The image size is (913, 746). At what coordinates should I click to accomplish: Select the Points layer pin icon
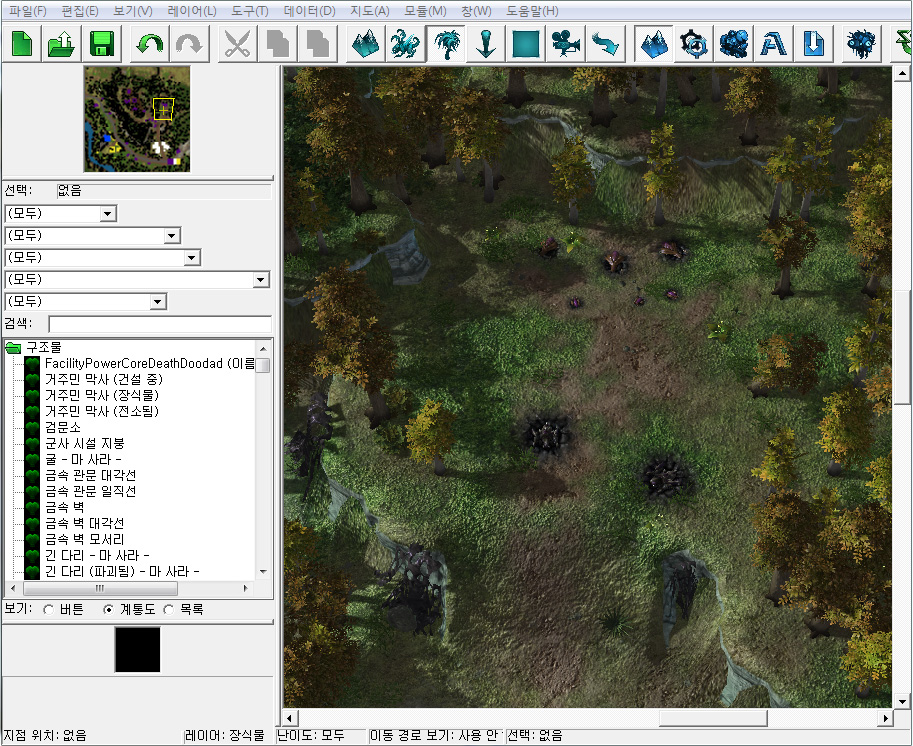(x=486, y=44)
